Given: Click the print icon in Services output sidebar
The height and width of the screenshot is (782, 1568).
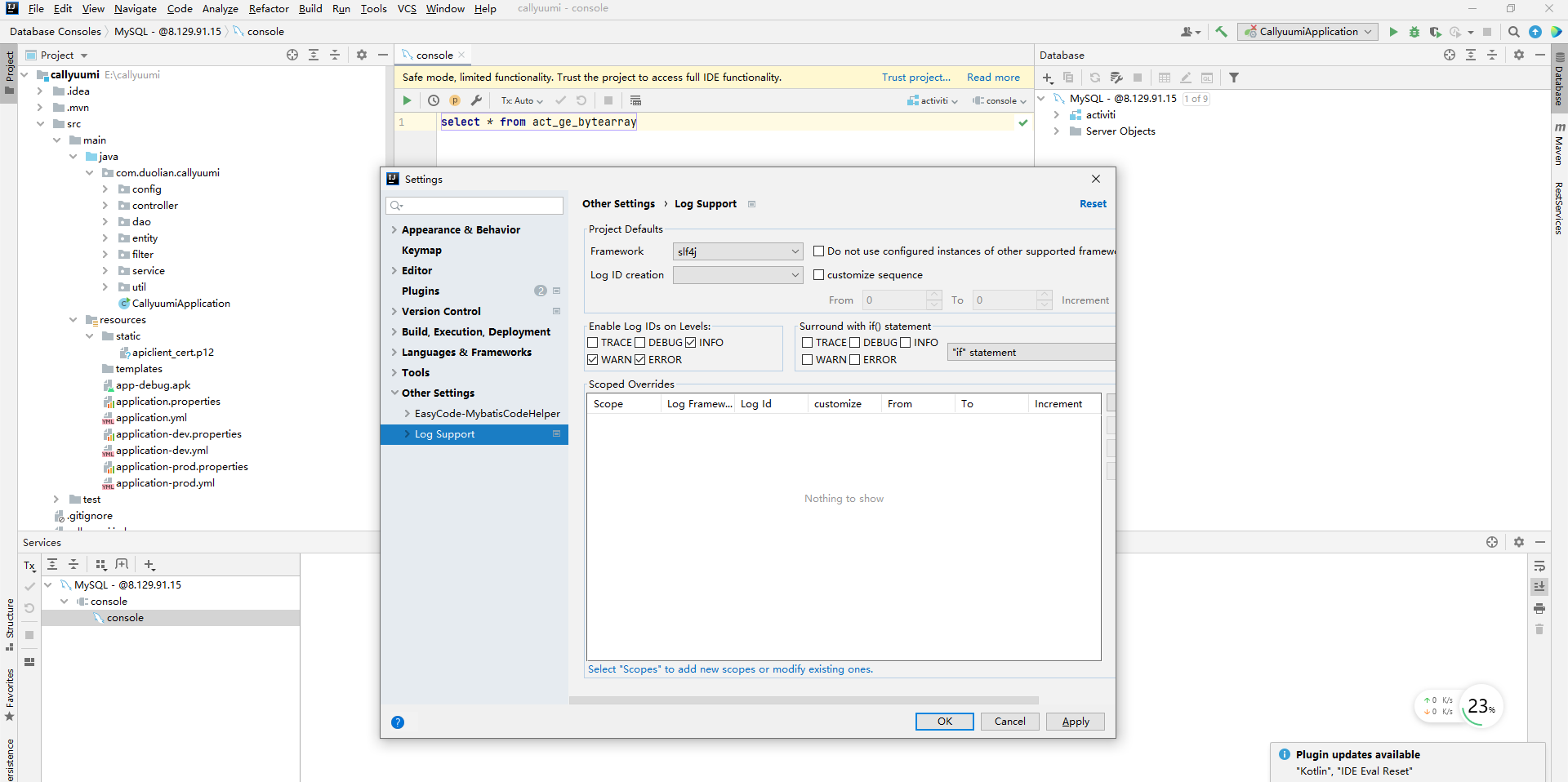Looking at the screenshot, I should [x=1539, y=608].
